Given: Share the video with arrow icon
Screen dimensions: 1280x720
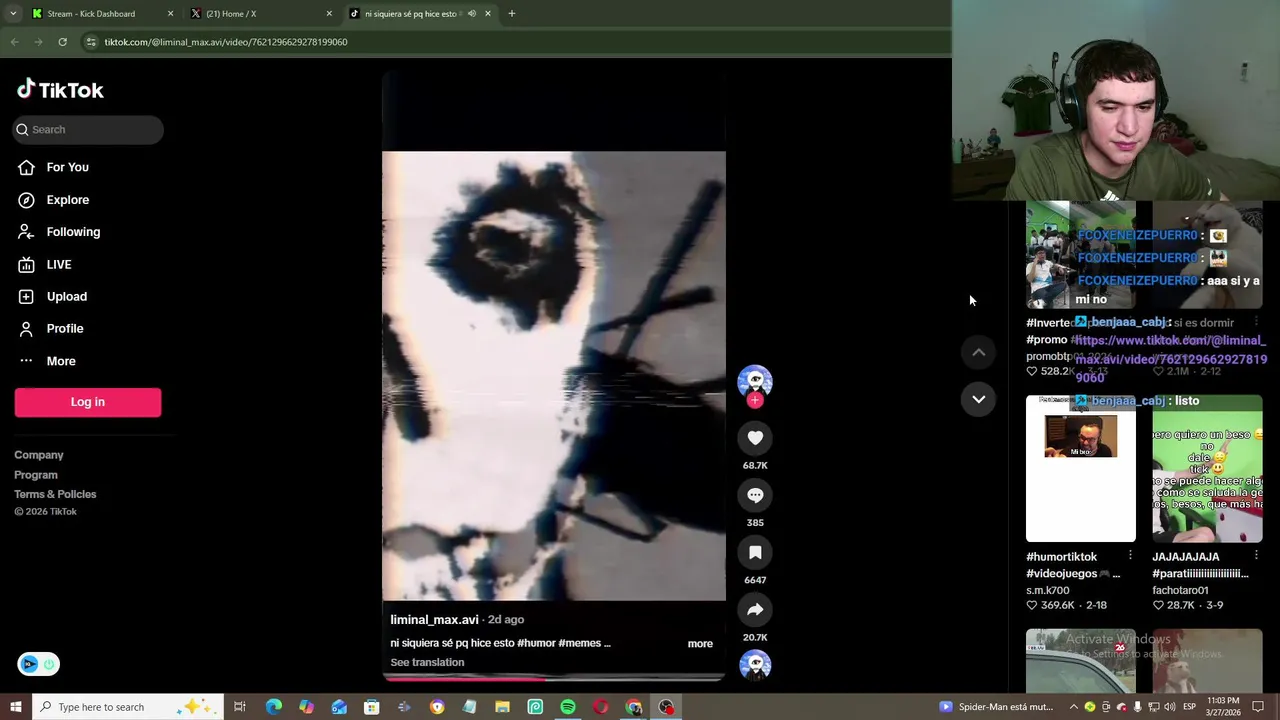Looking at the screenshot, I should coord(755,609).
